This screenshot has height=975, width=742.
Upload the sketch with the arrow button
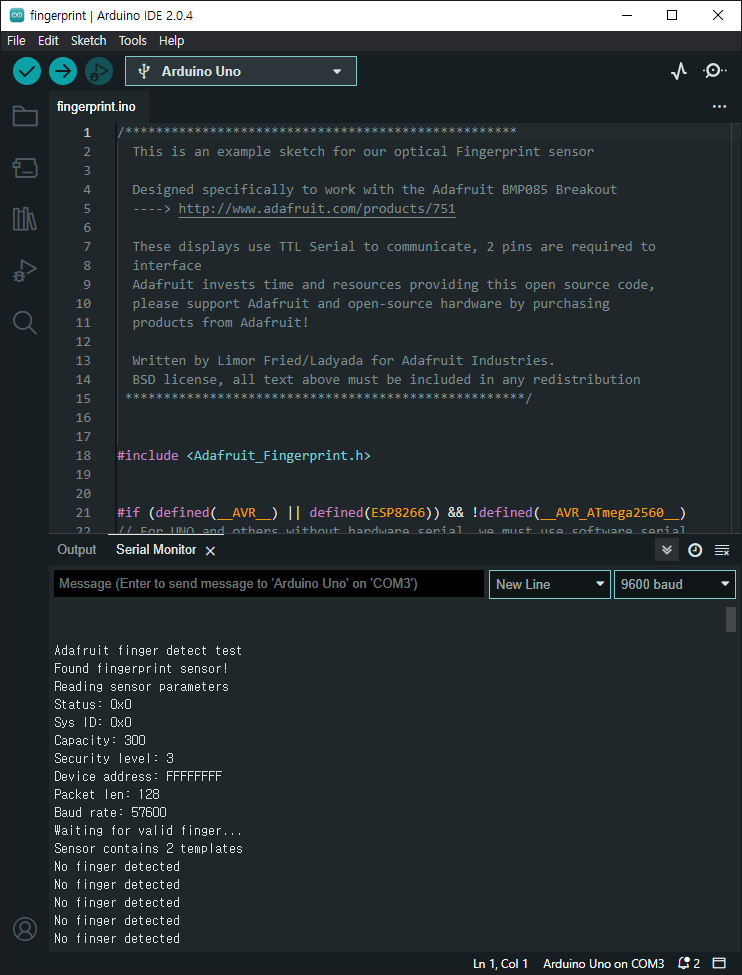coord(63,72)
